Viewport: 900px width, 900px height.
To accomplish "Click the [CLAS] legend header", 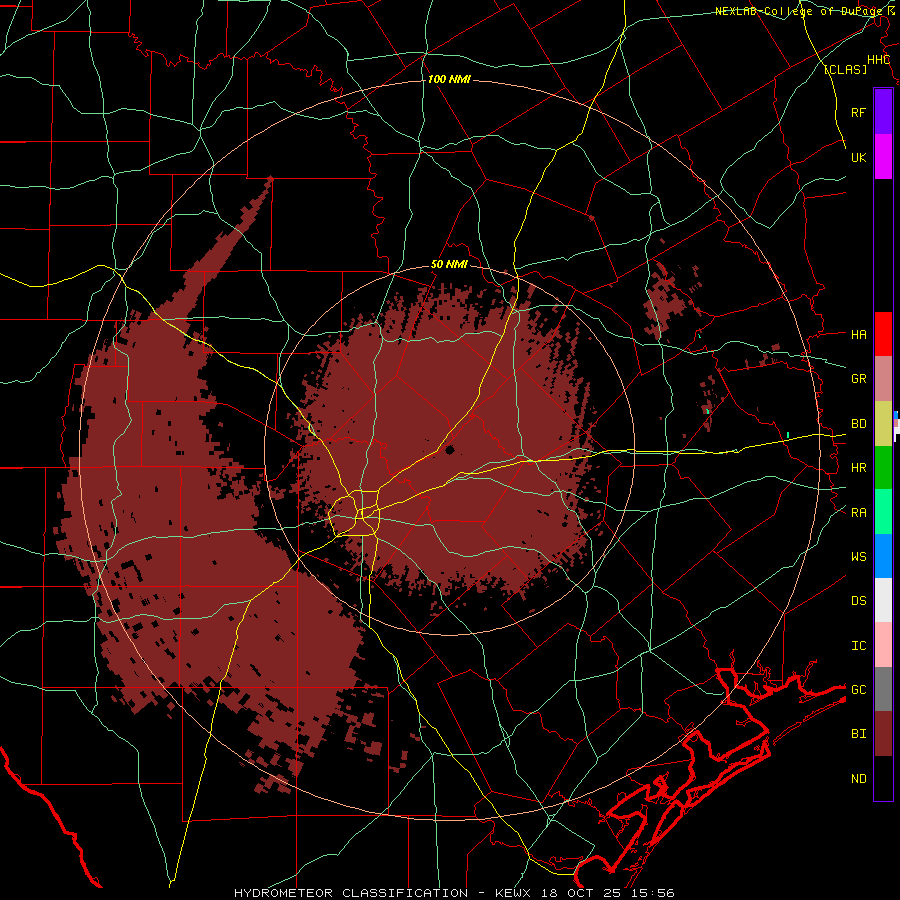I will click(845, 69).
